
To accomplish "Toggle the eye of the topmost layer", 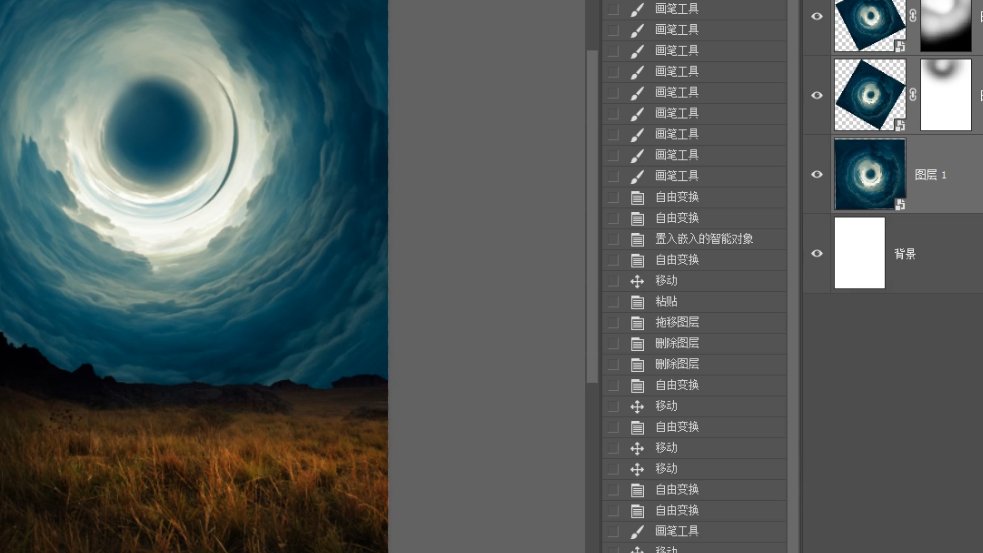I will 817,17.
